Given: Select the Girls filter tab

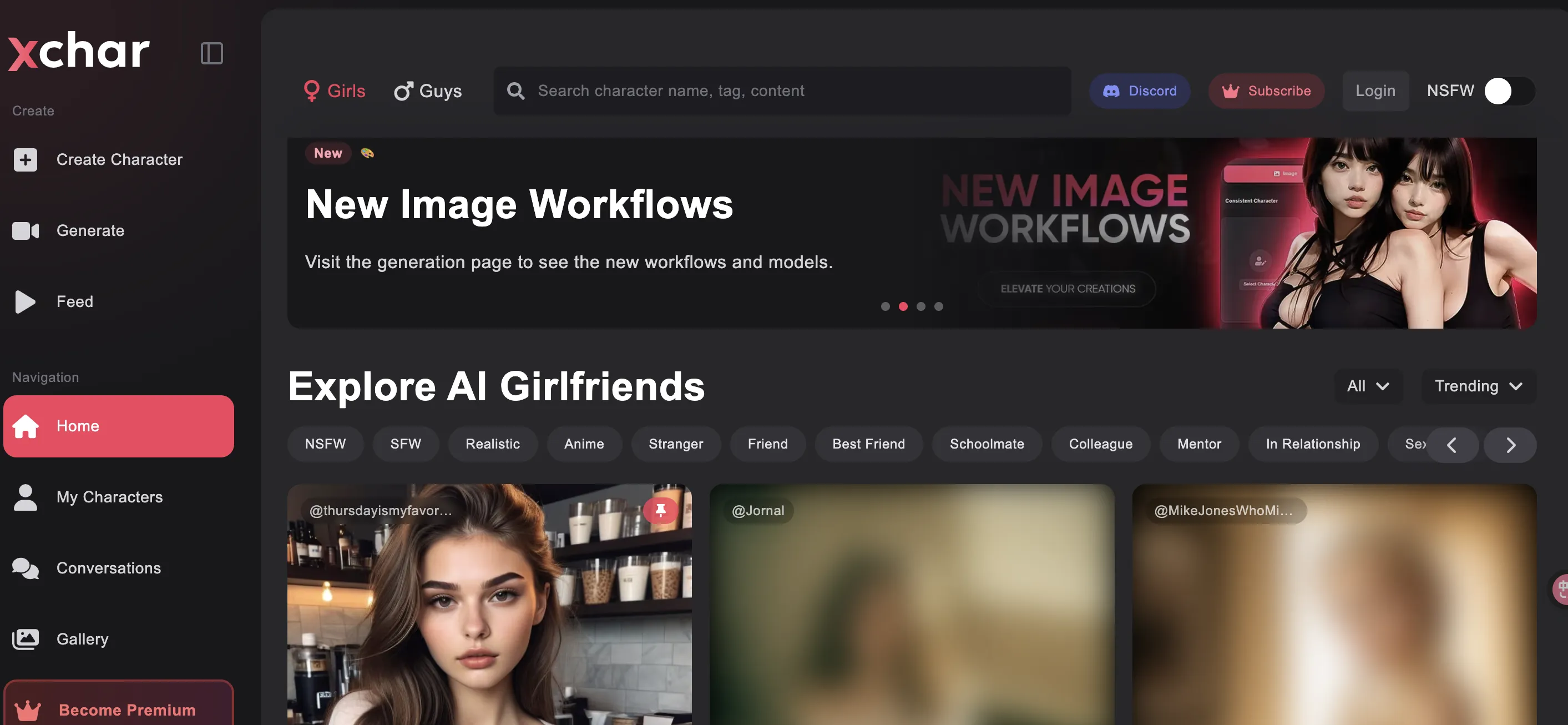Looking at the screenshot, I should [333, 90].
